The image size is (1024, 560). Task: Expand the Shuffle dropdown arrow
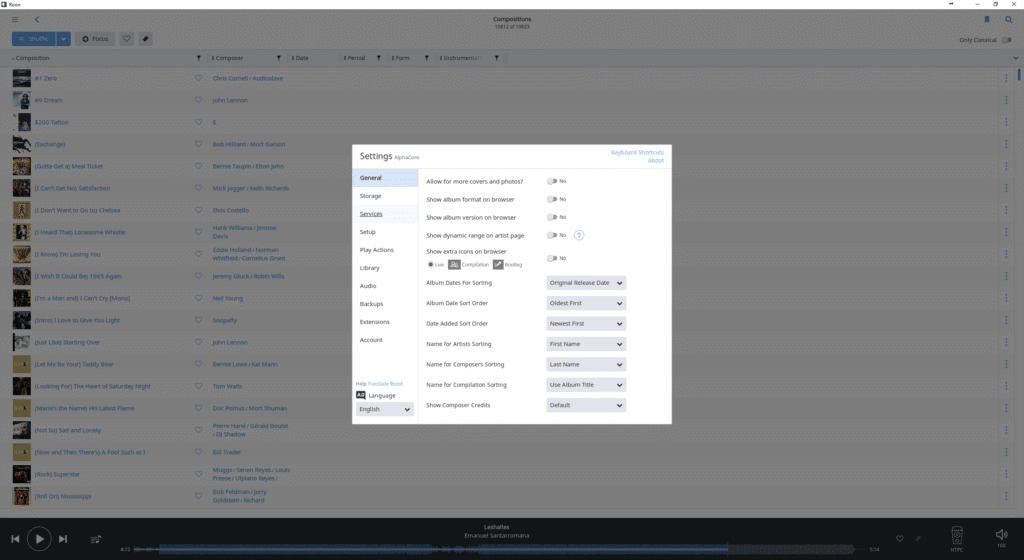click(63, 39)
